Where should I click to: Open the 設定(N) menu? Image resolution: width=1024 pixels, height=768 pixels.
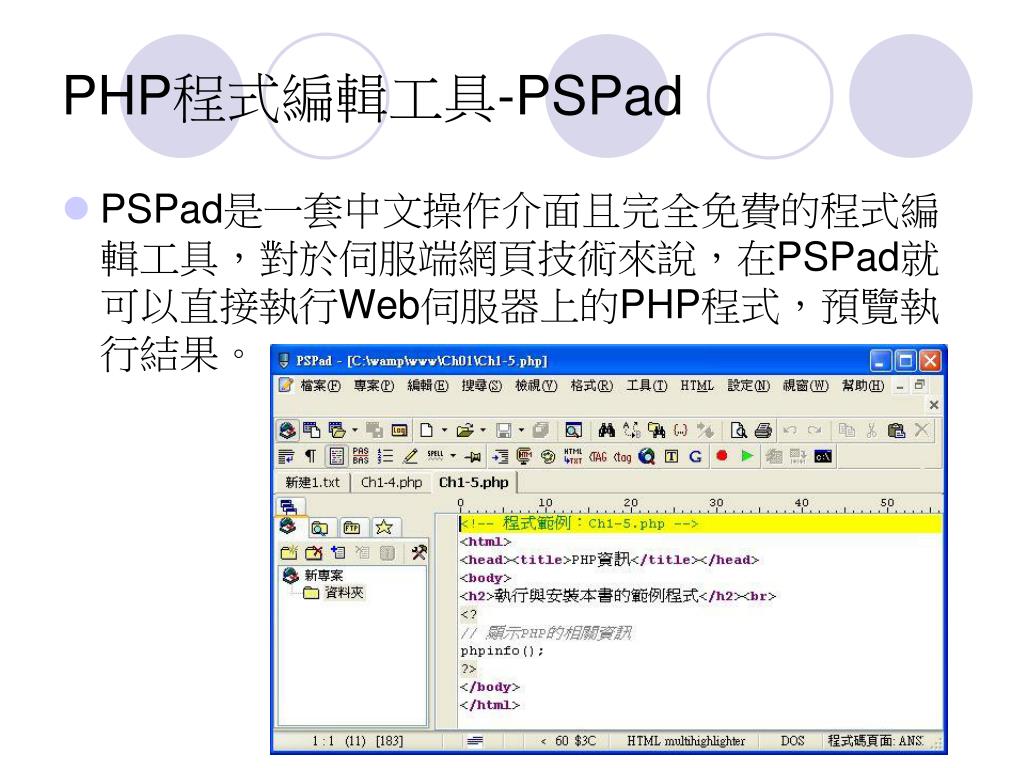[749, 386]
